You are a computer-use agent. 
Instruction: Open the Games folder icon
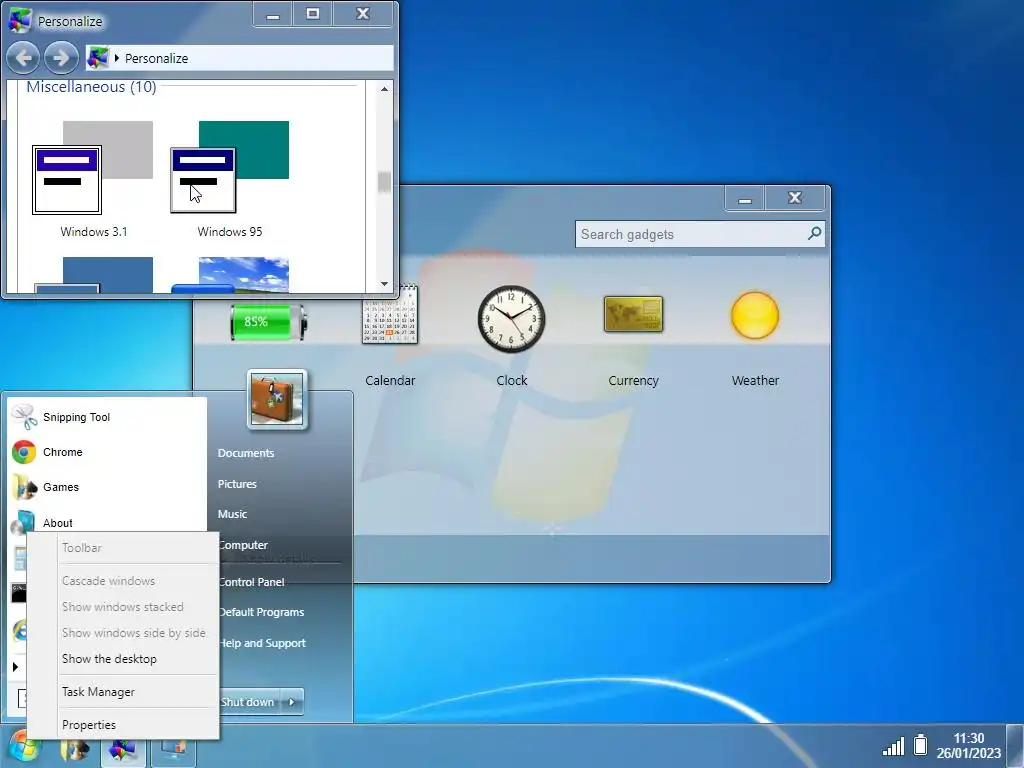click(24, 487)
